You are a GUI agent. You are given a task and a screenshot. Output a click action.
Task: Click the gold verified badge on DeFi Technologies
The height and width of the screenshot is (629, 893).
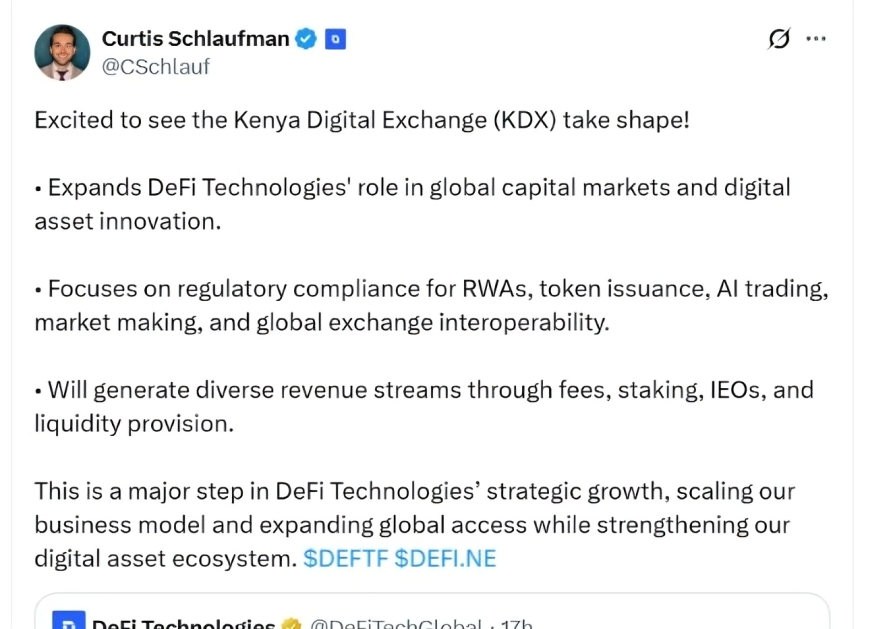point(291,625)
